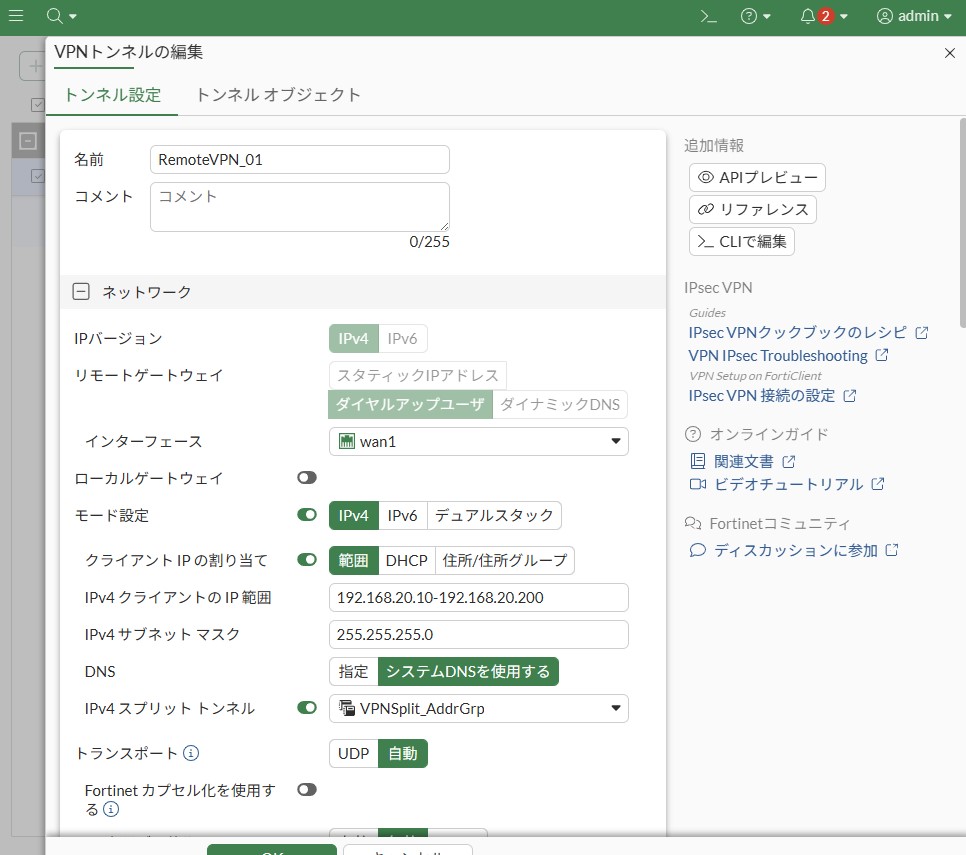966x855 pixels.
Task: Open the hamburger navigation menu
Action: [x=16, y=16]
